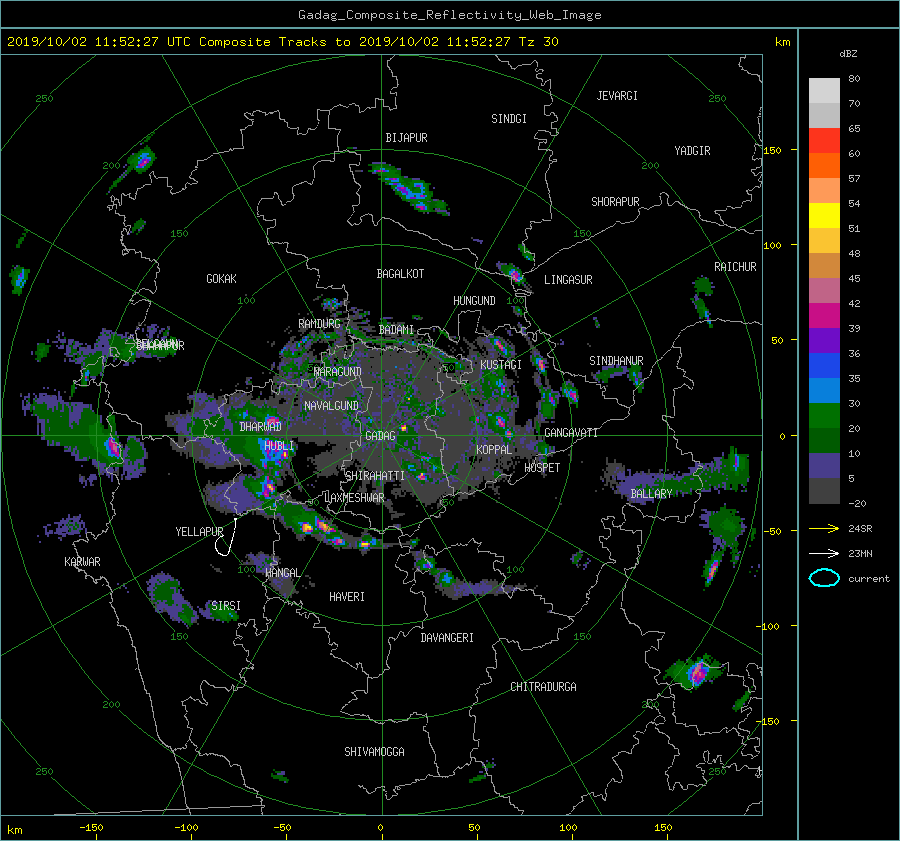The height and width of the screenshot is (841, 900).
Task: Click the RAMDURG city label
Action: point(319,324)
